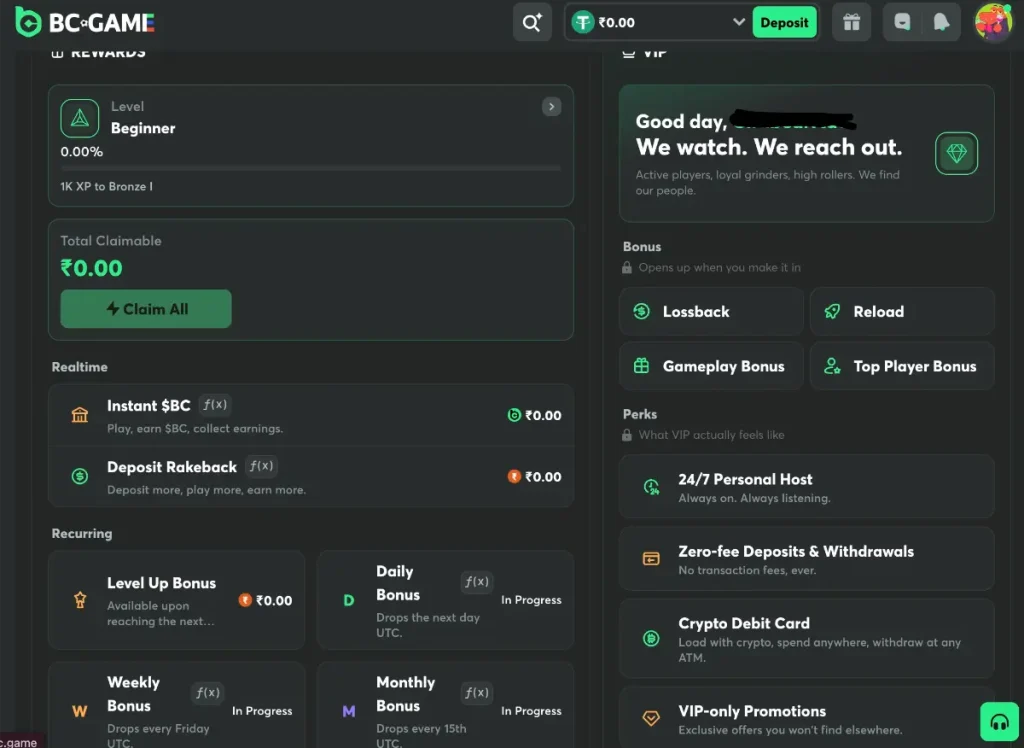The width and height of the screenshot is (1024, 748).
Task: Select Zero-fee Deposits & Withdrawals perk
Action: click(x=807, y=559)
